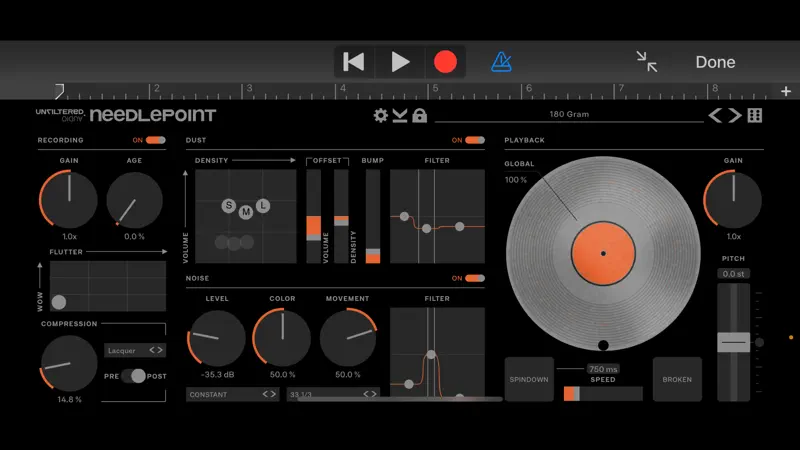Click the Pitch fader handle
The width and height of the screenshot is (800, 450).
(x=734, y=342)
